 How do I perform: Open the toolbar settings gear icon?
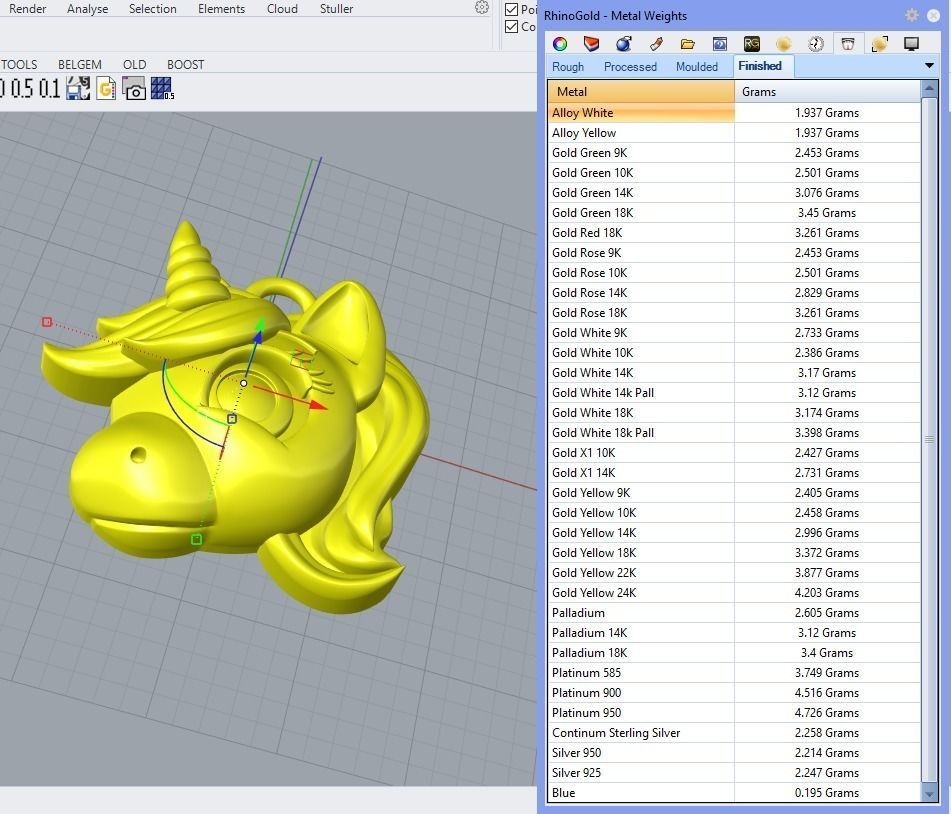click(482, 7)
